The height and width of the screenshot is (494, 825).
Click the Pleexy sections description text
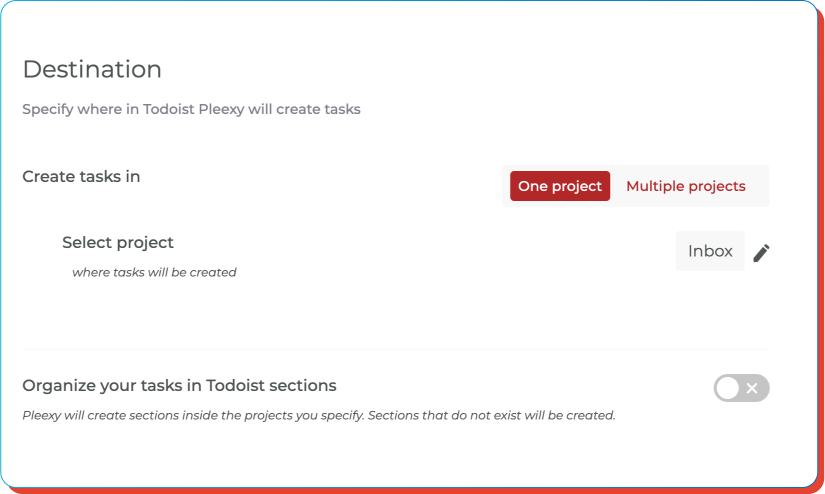click(x=319, y=415)
